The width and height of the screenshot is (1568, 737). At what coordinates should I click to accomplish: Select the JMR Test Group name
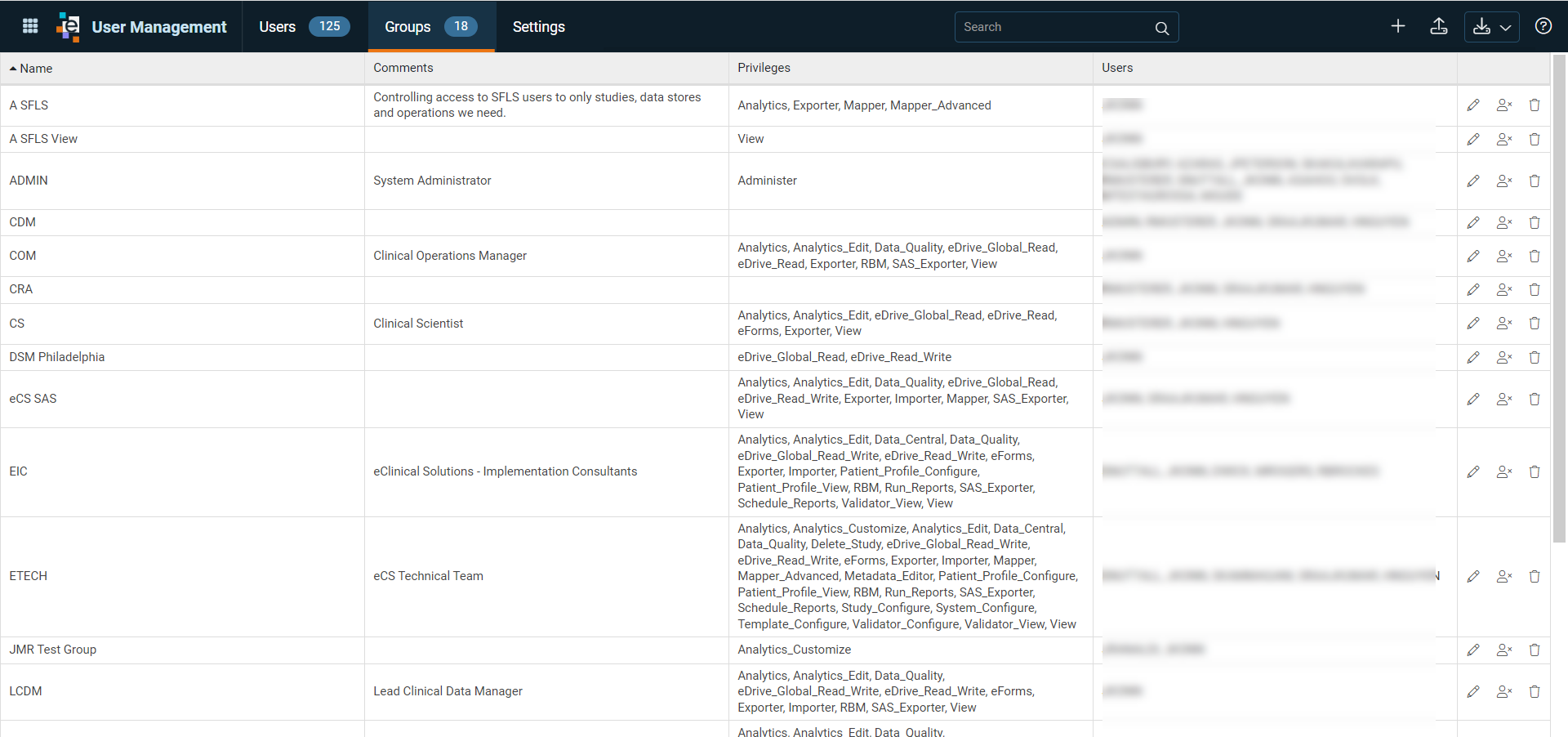point(53,650)
